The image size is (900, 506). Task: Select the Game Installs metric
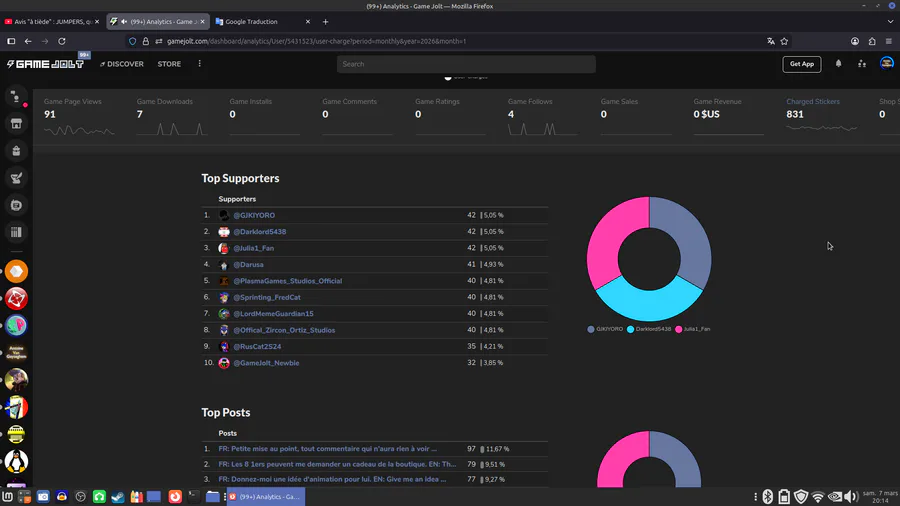(x=265, y=118)
